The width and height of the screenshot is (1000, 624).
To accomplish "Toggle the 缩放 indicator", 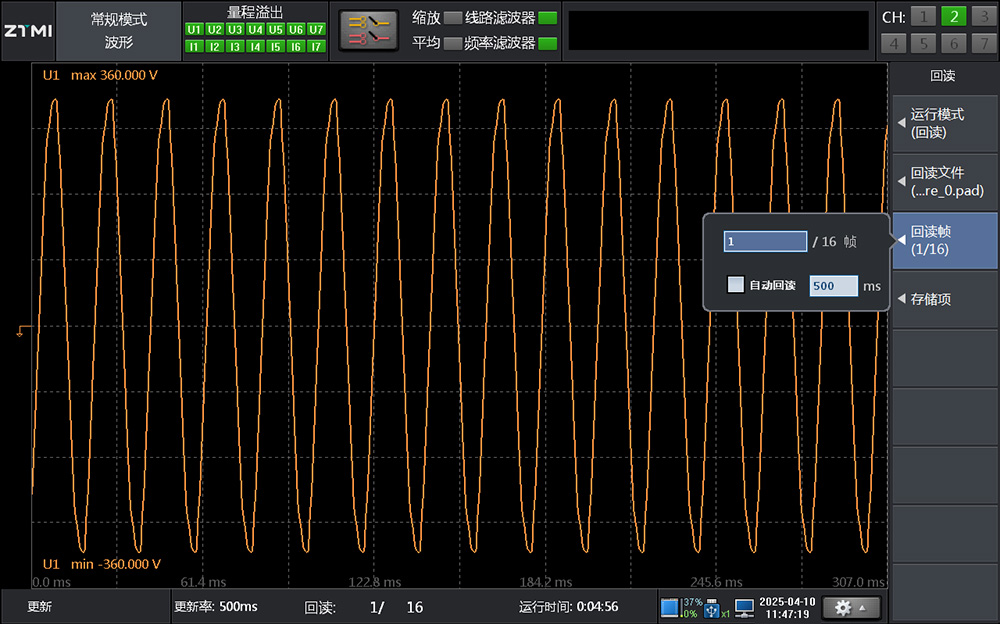I will [x=453, y=18].
